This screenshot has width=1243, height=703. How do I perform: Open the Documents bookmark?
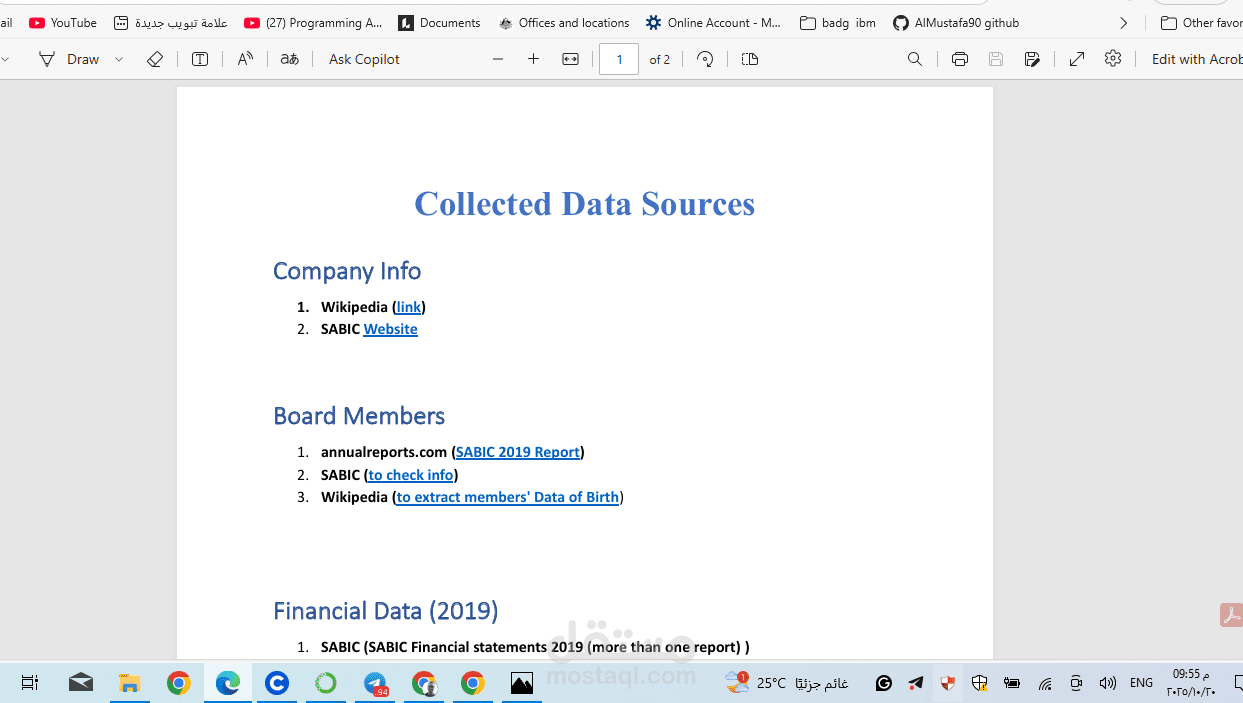(x=439, y=22)
